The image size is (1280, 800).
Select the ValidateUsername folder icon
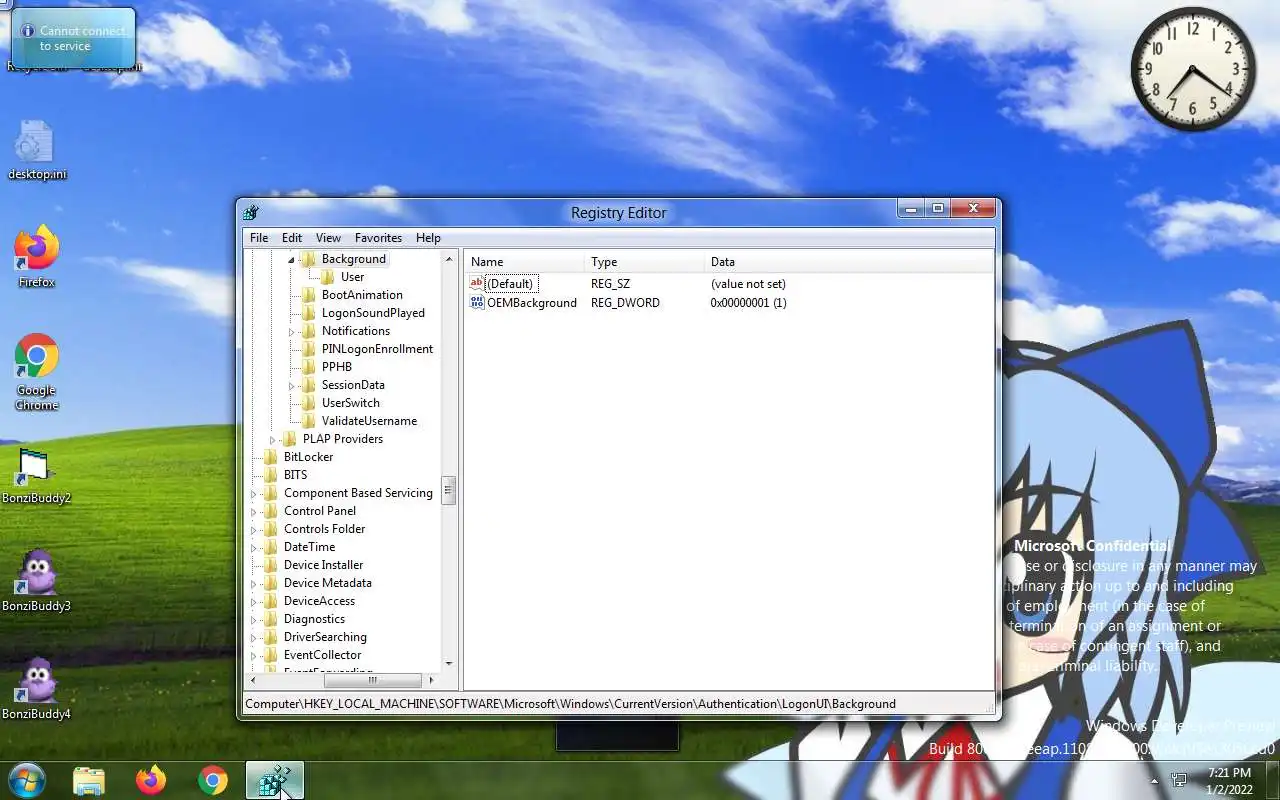pyautogui.click(x=308, y=421)
